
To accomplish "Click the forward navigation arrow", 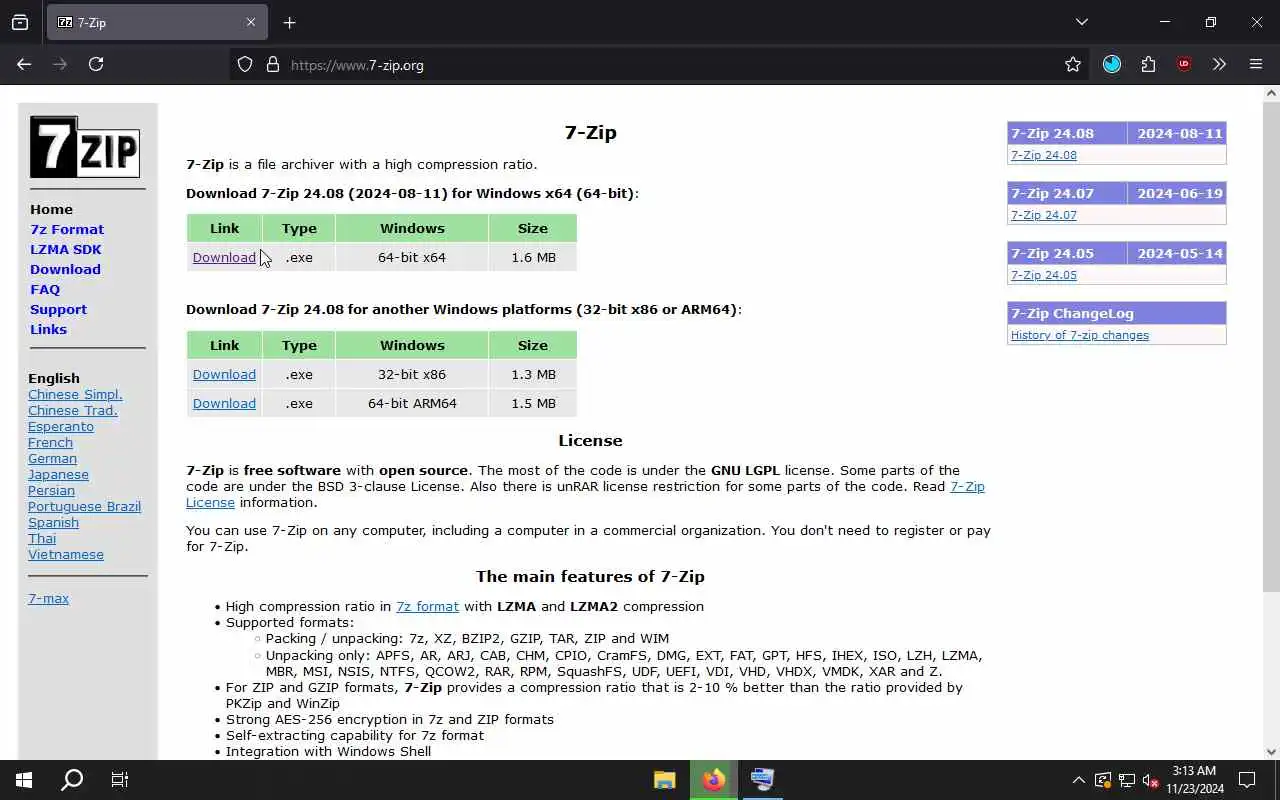I will 60,64.
